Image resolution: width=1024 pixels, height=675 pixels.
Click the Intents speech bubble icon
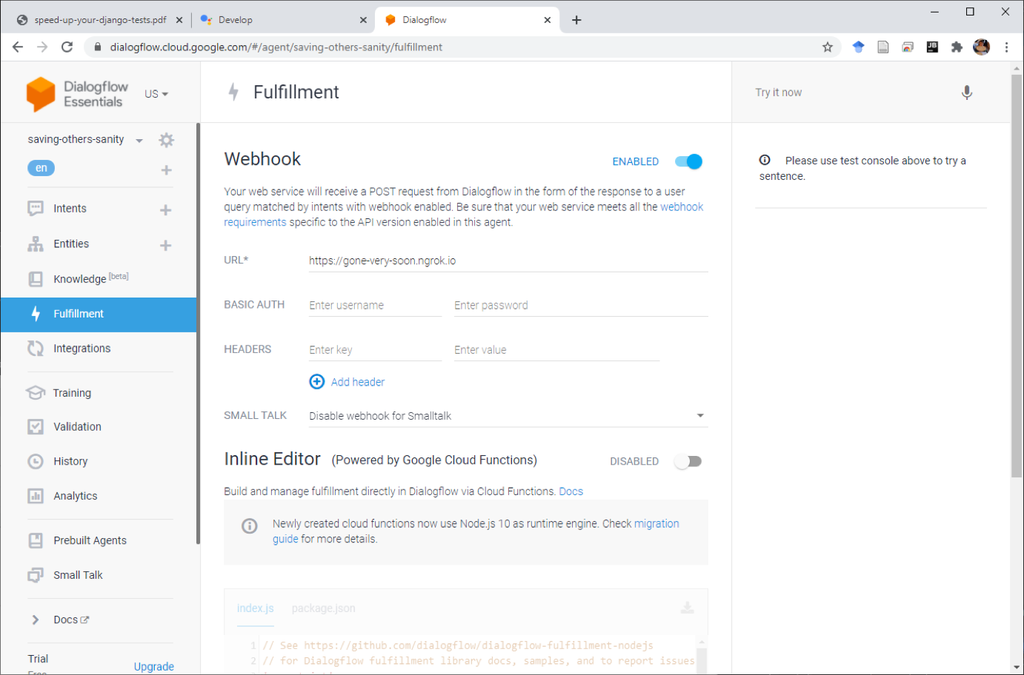pos(35,208)
